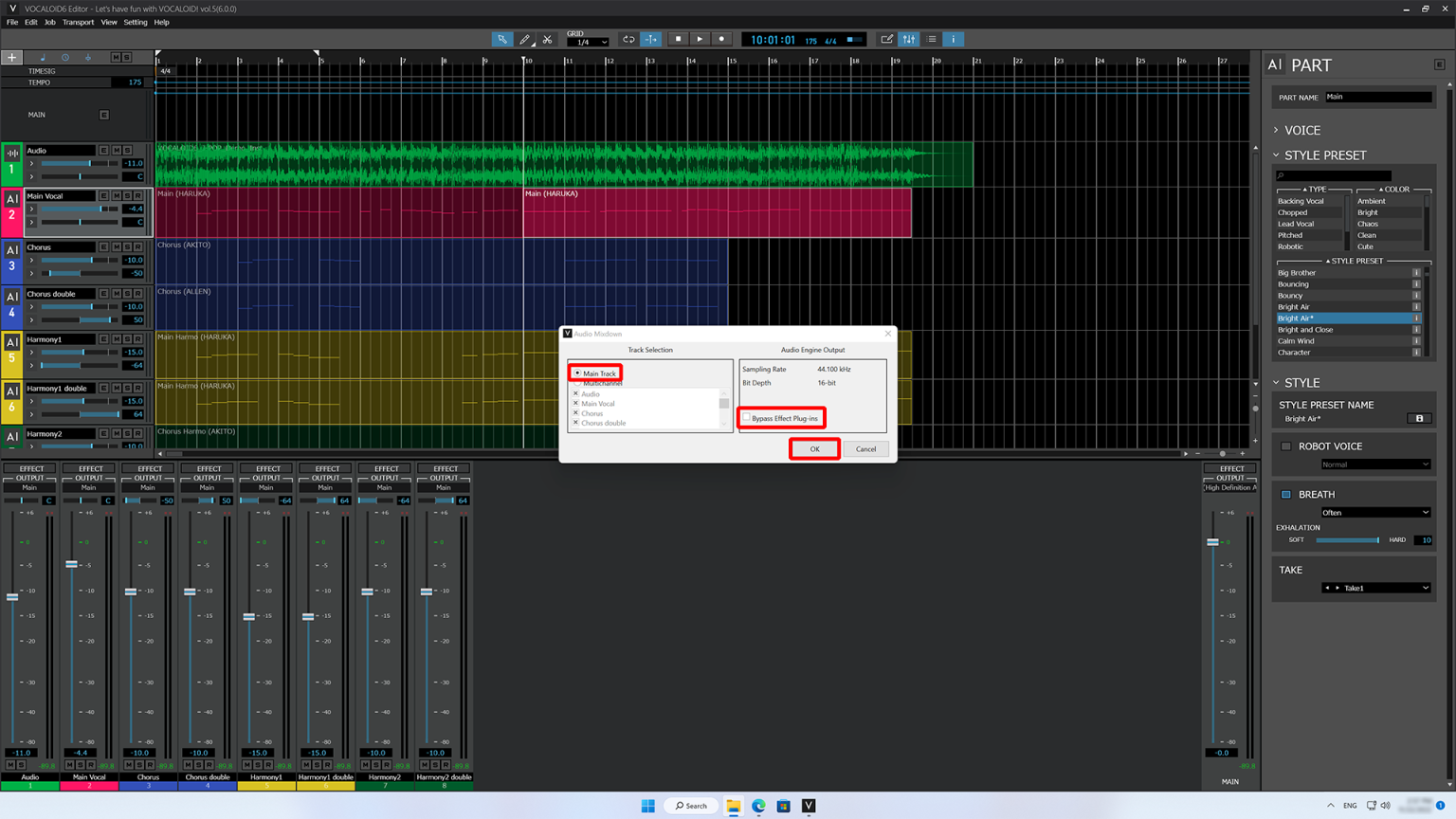This screenshot has width=1456, height=819.
Task: Confirm the Audio Mixdown with OK
Action: coord(813,448)
